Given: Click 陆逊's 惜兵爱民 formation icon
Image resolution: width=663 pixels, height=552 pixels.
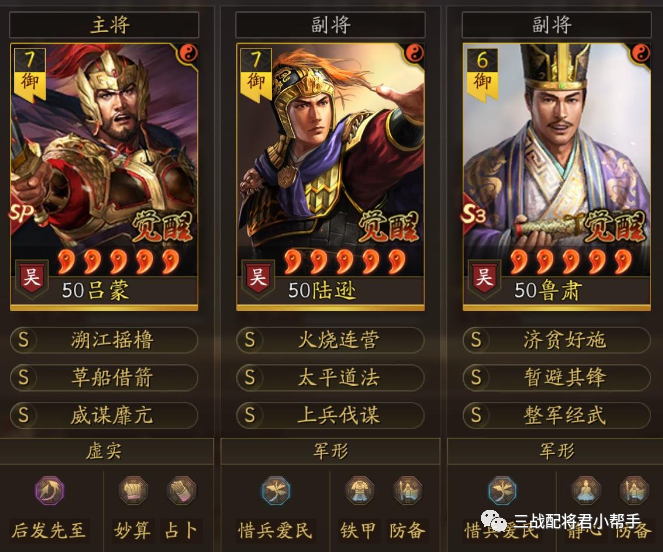Looking at the screenshot, I should tap(276, 491).
